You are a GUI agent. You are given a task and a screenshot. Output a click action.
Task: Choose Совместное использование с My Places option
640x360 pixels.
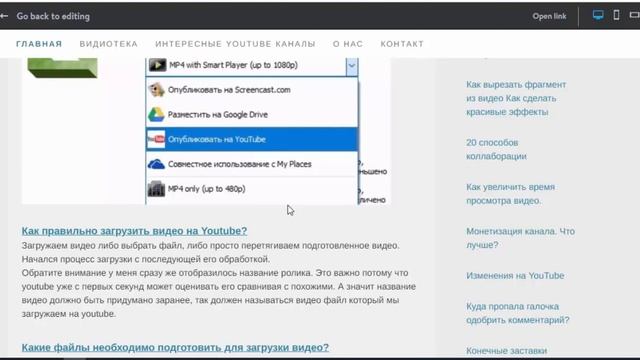252,164
